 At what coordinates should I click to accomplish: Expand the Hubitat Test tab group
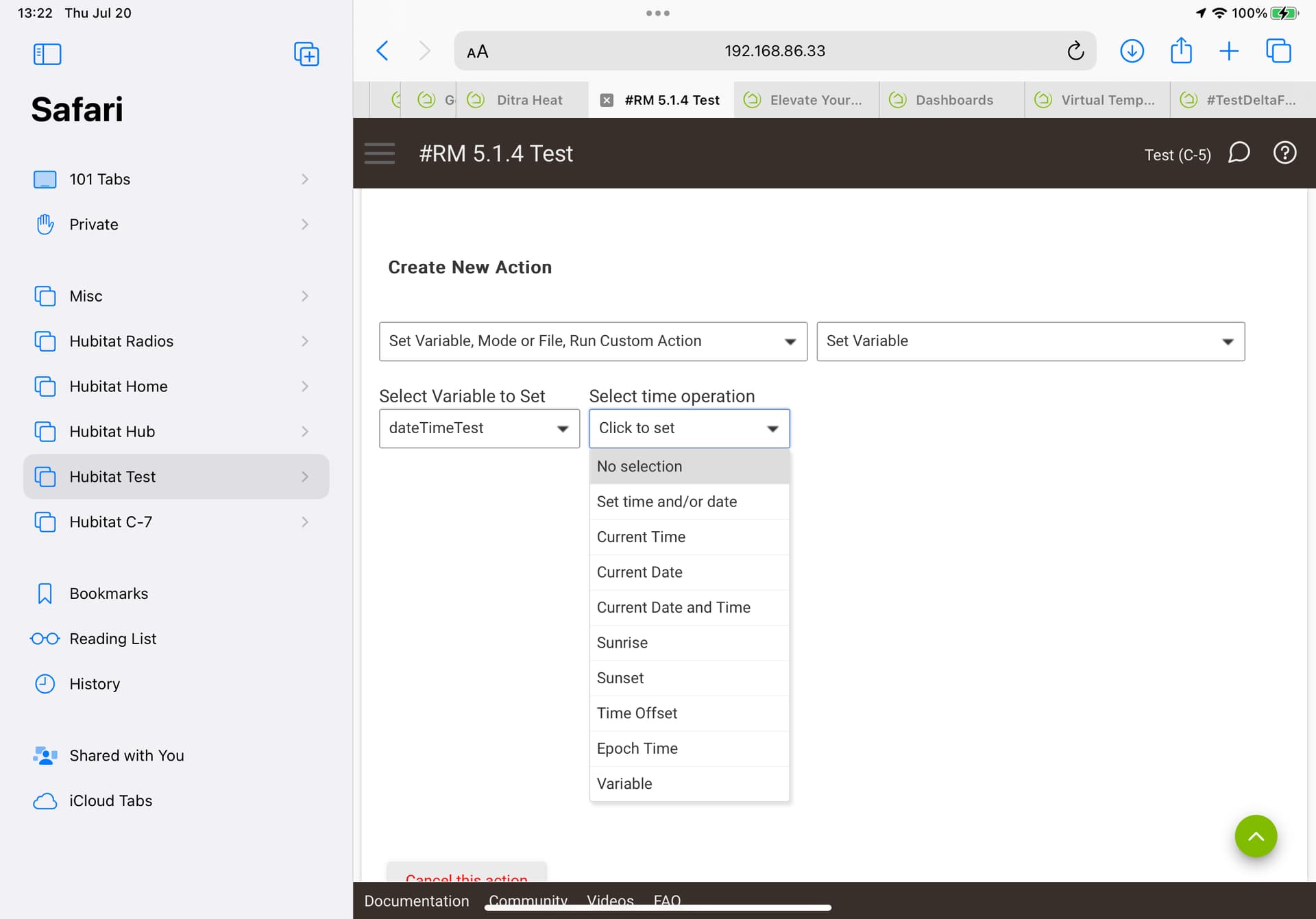tap(304, 476)
